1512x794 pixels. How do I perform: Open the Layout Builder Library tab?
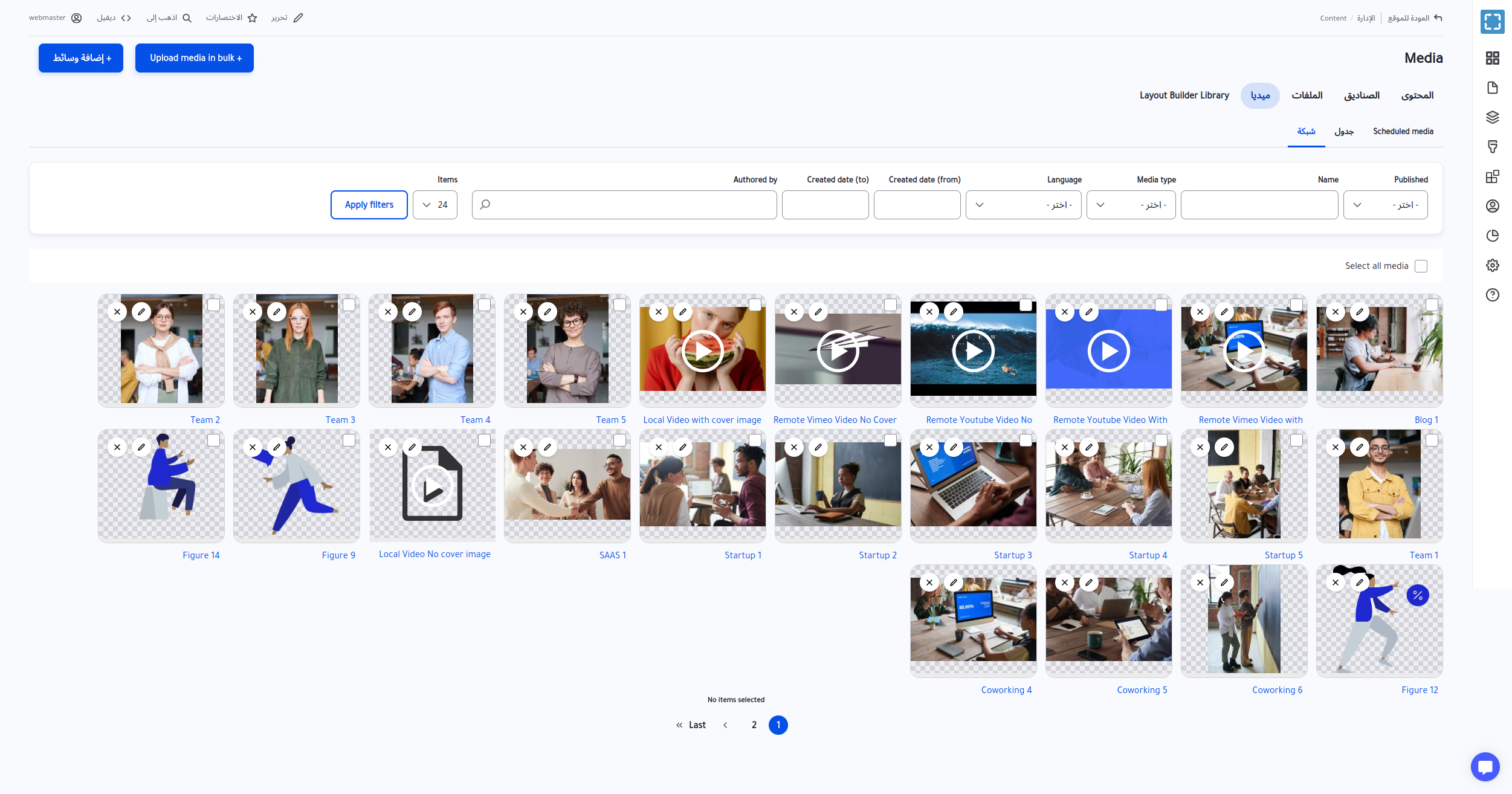pos(1184,95)
